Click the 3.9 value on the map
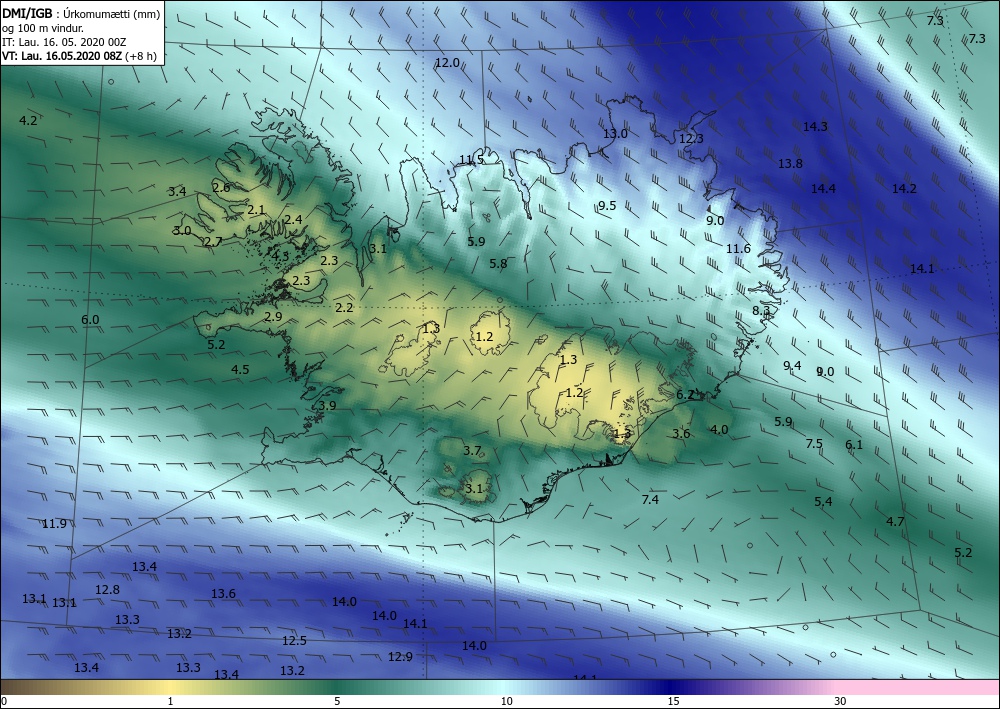Screen dimensions: 1000x709 (328, 405)
